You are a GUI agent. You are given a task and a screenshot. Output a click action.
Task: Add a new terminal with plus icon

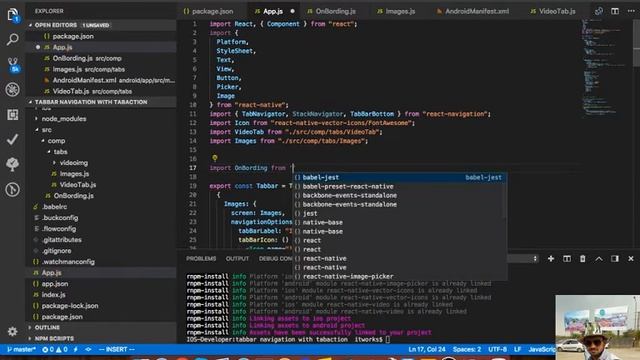pyautogui.click(x=551, y=258)
